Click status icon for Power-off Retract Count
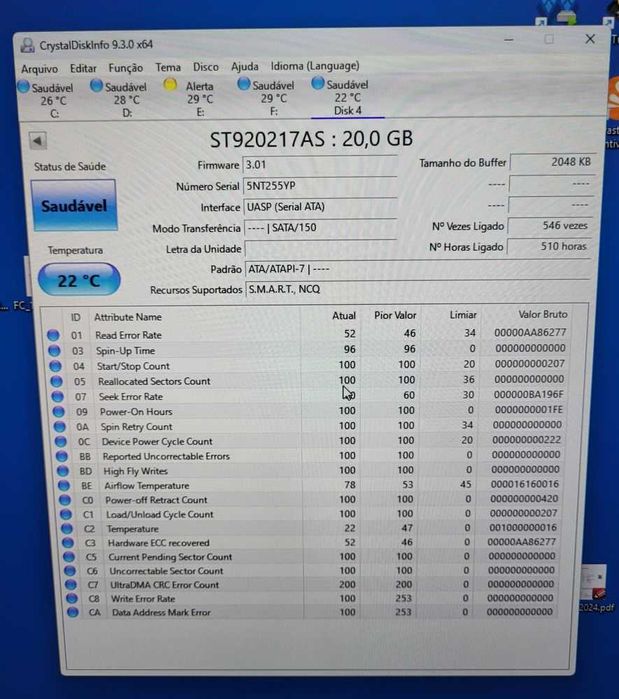Viewport: 619px width, 699px height. [x=65, y=500]
